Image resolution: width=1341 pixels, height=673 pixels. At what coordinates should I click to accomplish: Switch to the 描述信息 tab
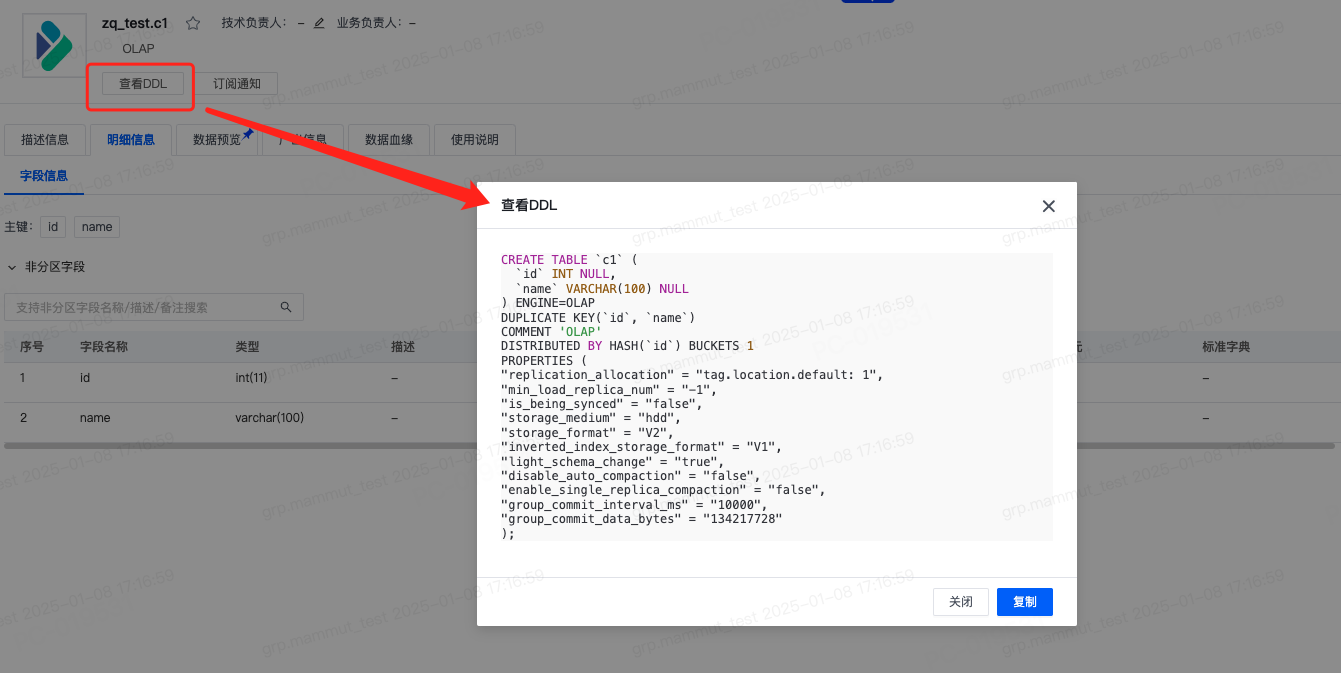coord(45,140)
